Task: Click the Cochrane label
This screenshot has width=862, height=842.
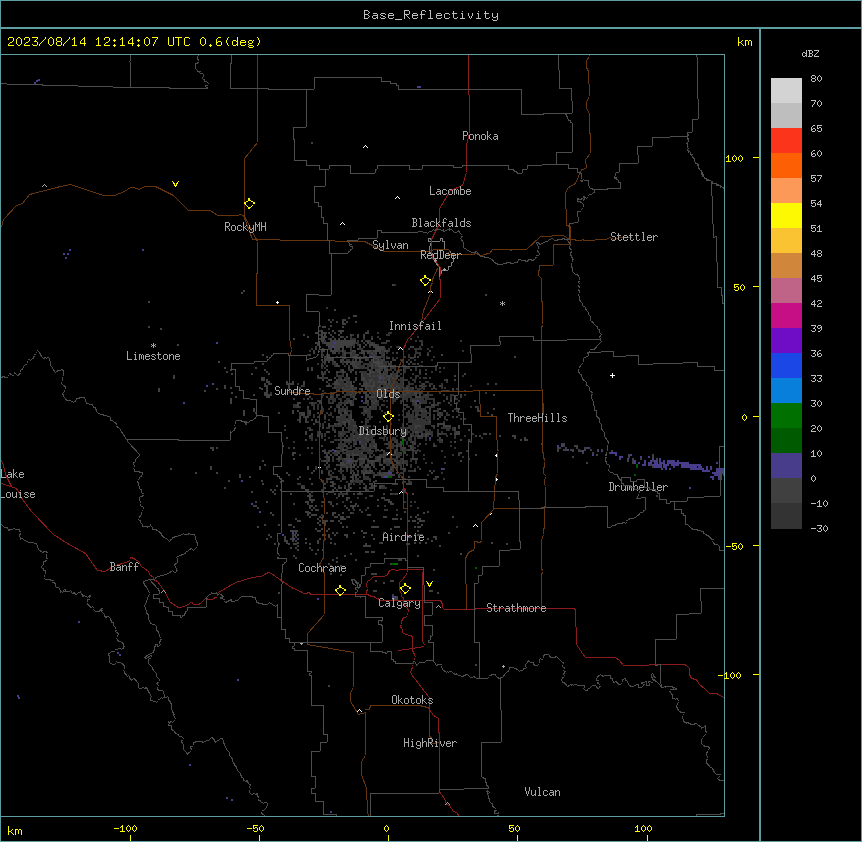Action: click(x=322, y=568)
